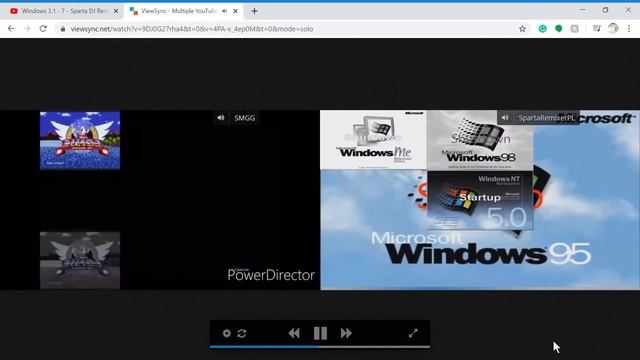Fast forward the synced videos

point(346,333)
